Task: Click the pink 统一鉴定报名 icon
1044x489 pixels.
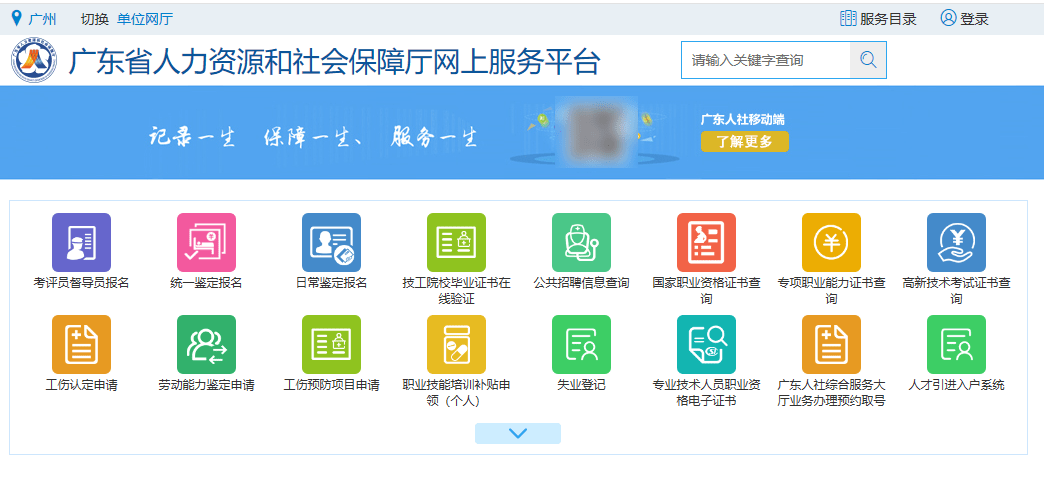Action: point(206,243)
